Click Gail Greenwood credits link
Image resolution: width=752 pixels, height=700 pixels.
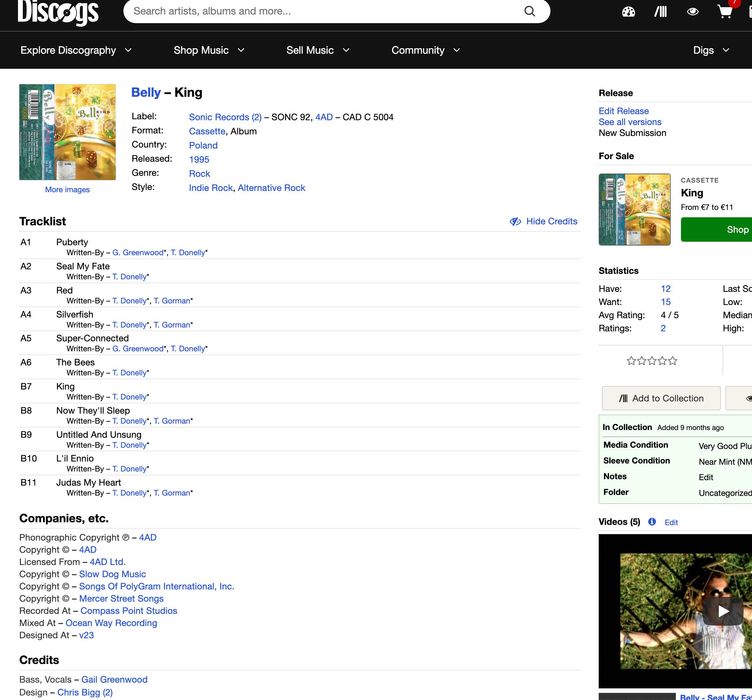click(x=114, y=679)
